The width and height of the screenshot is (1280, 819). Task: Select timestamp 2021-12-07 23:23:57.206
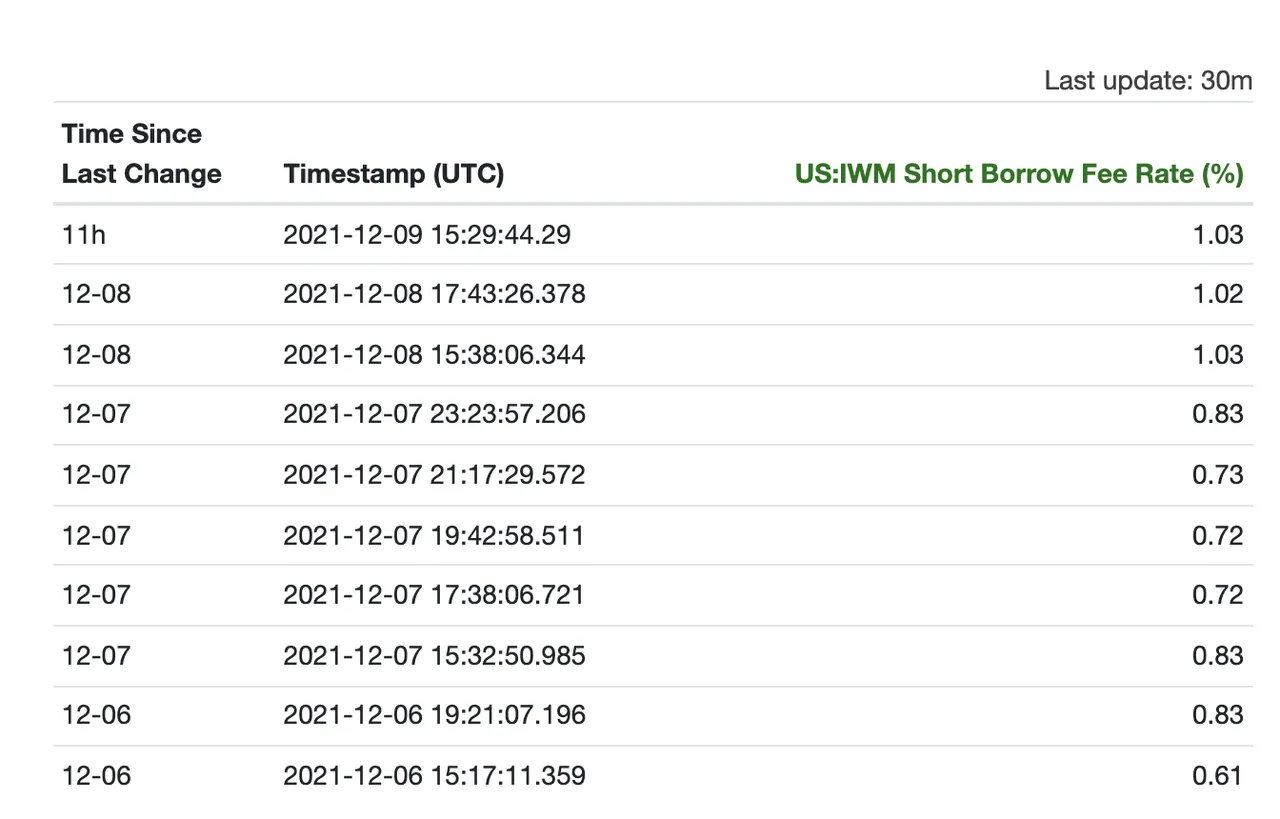coord(435,414)
